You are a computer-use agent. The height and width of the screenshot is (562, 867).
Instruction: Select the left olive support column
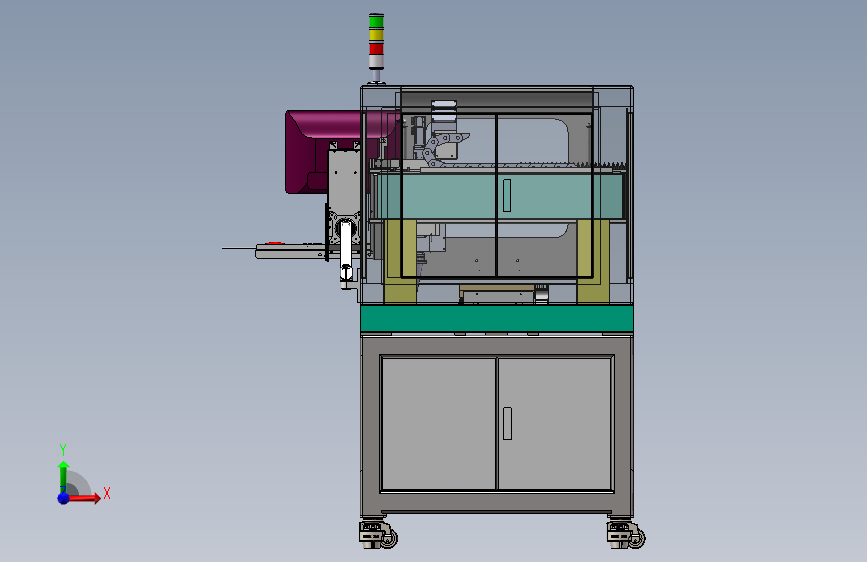tap(400, 261)
